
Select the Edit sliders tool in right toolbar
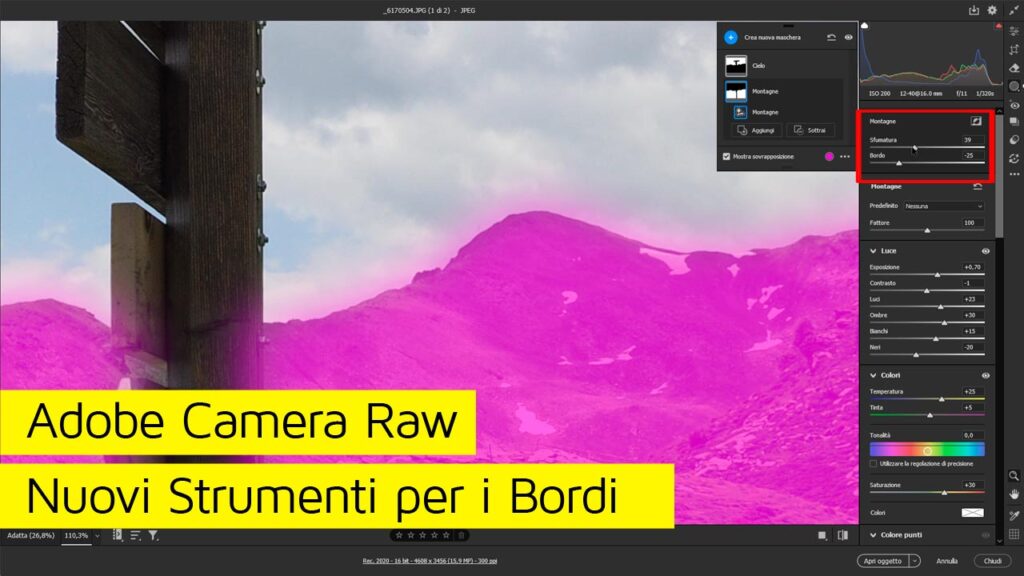[1014, 31]
